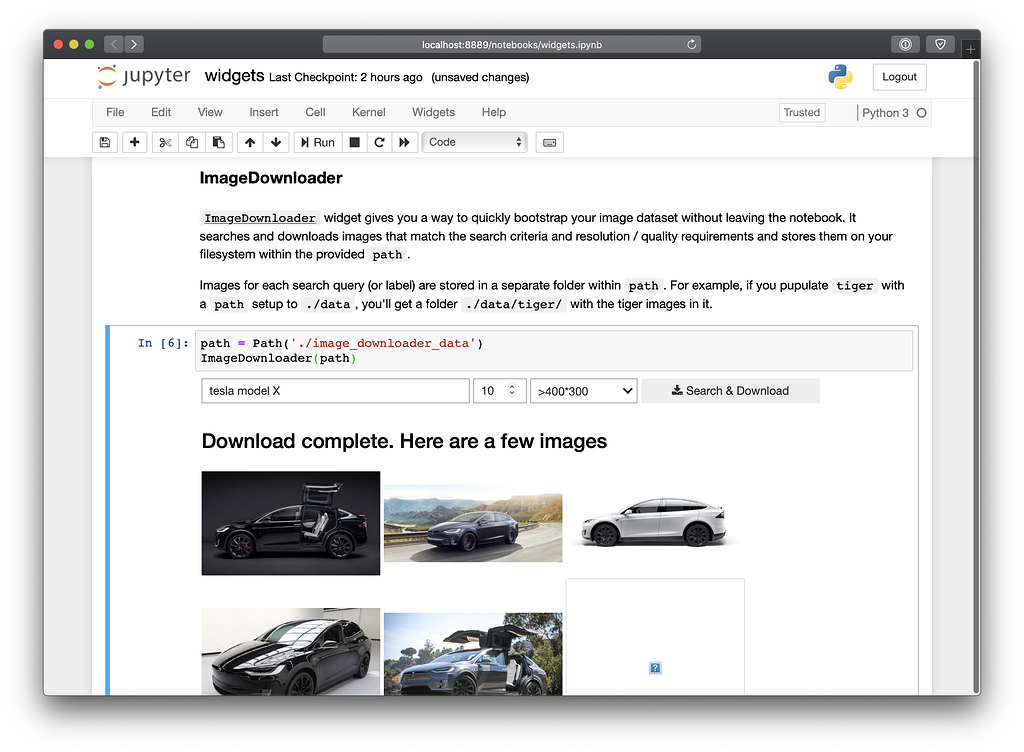Viewport: 1024px width, 752px height.
Task: Open the command palette keyboard icon
Action: [548, 142]
